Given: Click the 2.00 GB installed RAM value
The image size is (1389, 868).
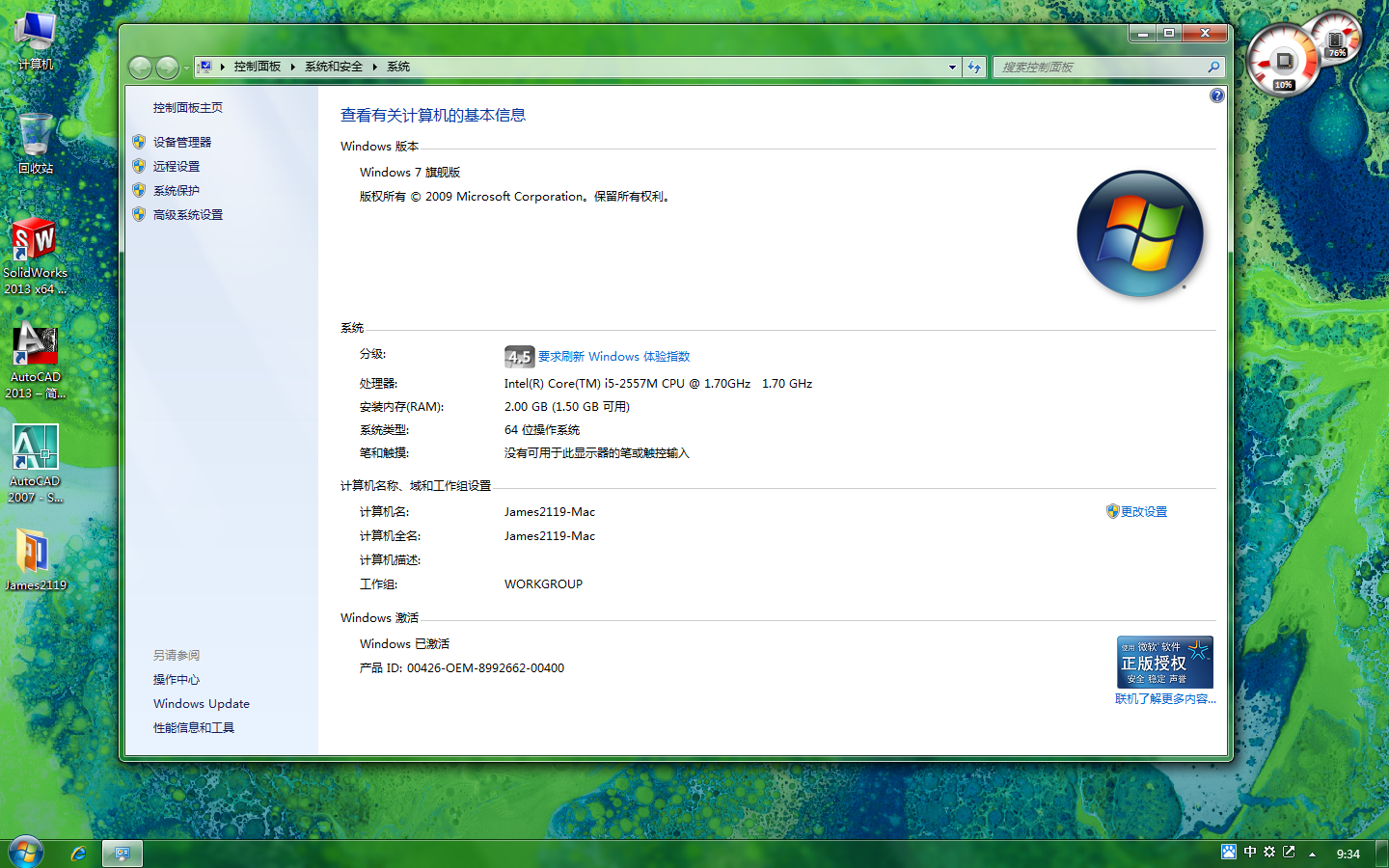Looking at the screenshot, I should click(567, 406).
